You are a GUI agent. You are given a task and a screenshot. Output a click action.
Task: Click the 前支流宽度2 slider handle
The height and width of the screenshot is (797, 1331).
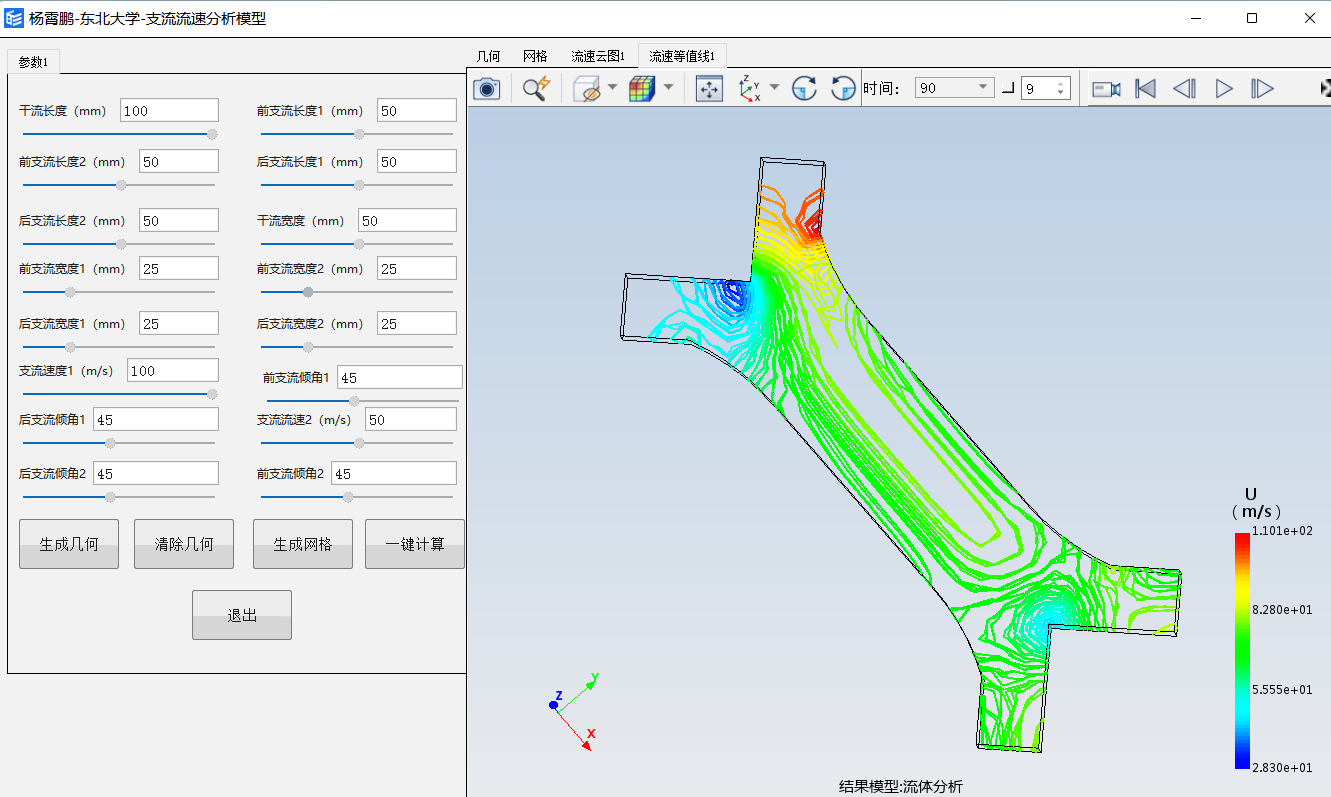pos(308,292)
